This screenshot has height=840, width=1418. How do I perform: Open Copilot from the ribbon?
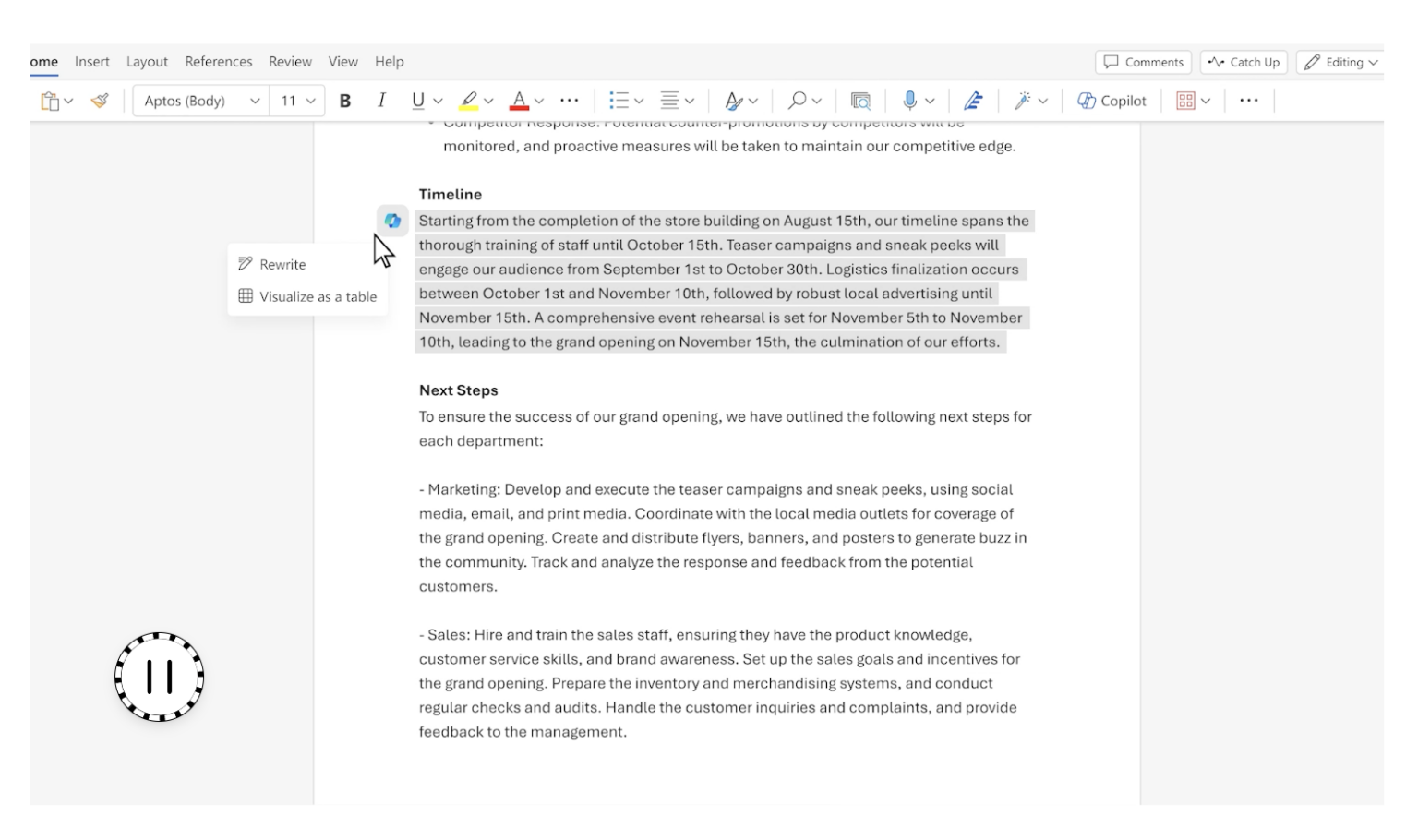[1112, 100]
